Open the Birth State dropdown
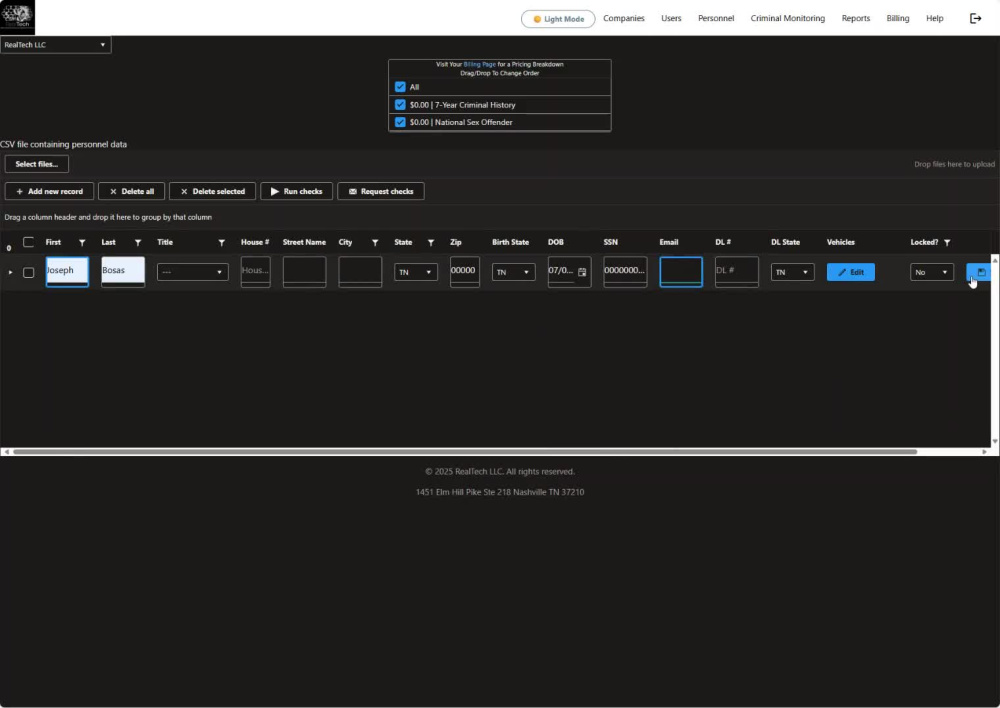The height and width of the screenshot is (708, 1000). (x=513, y=272)
